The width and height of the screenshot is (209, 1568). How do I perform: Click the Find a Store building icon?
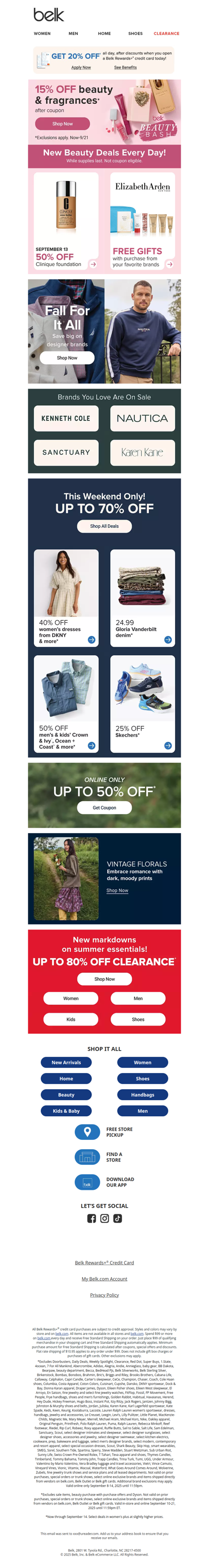pos(87,1156)
